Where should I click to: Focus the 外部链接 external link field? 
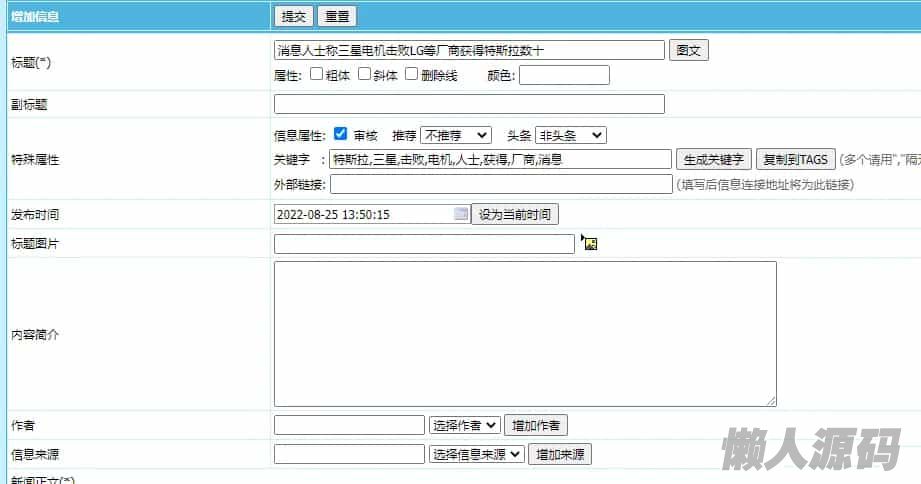(x=501, y=184)
